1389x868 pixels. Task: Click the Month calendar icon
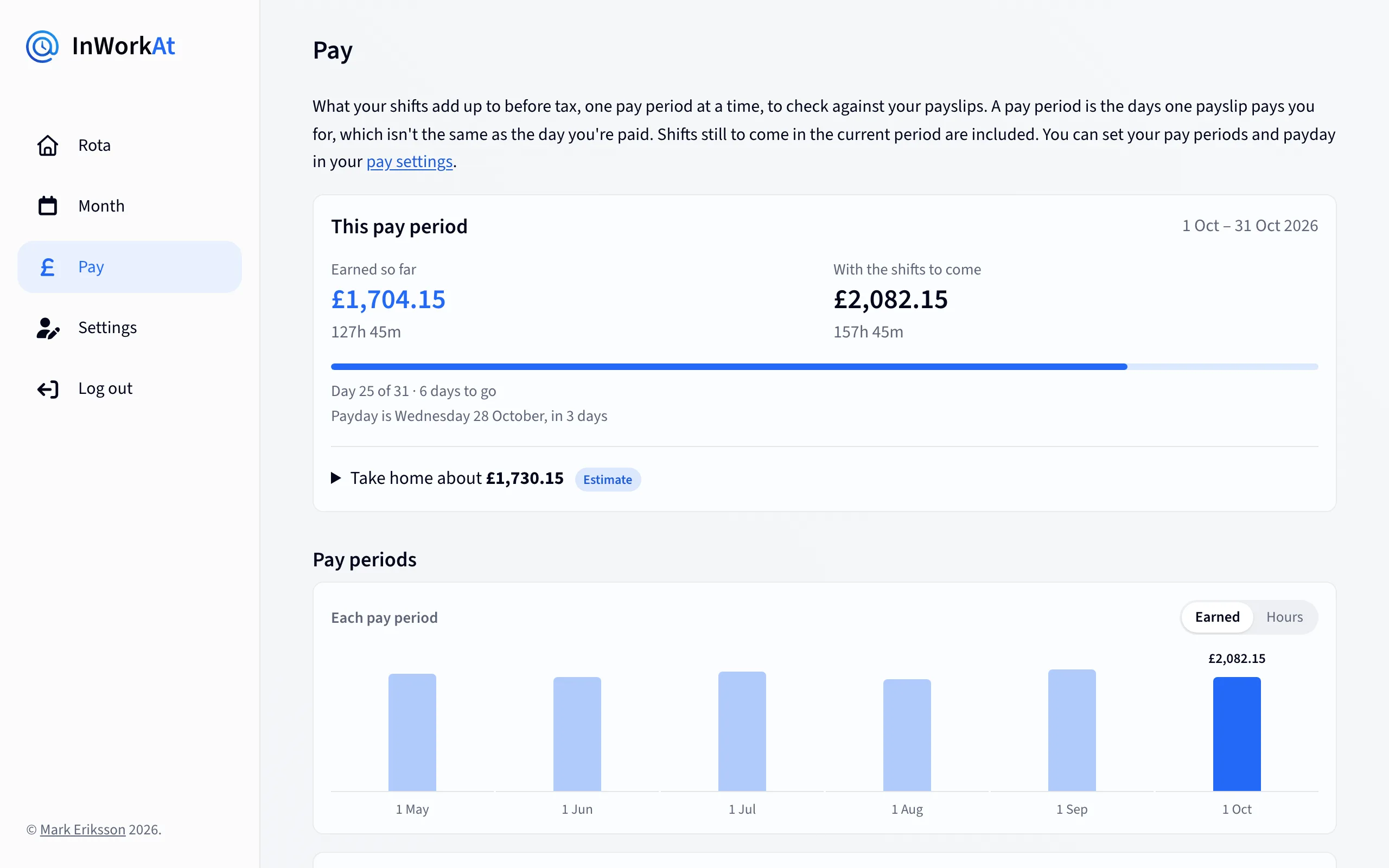point(48,206)
